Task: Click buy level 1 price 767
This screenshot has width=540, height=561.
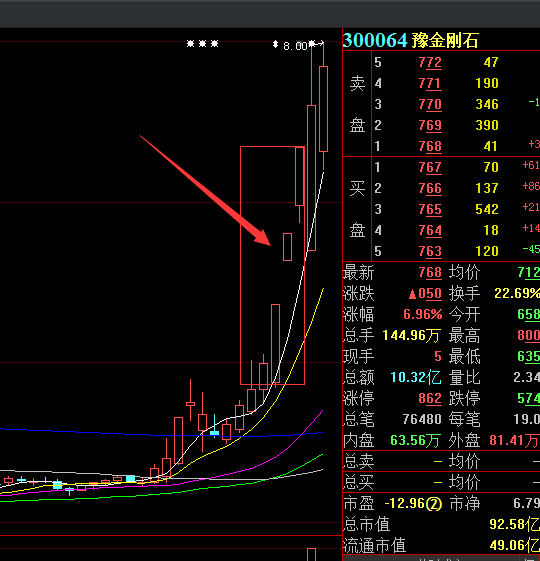Action: pyautogui.click(x=430, y=167)
